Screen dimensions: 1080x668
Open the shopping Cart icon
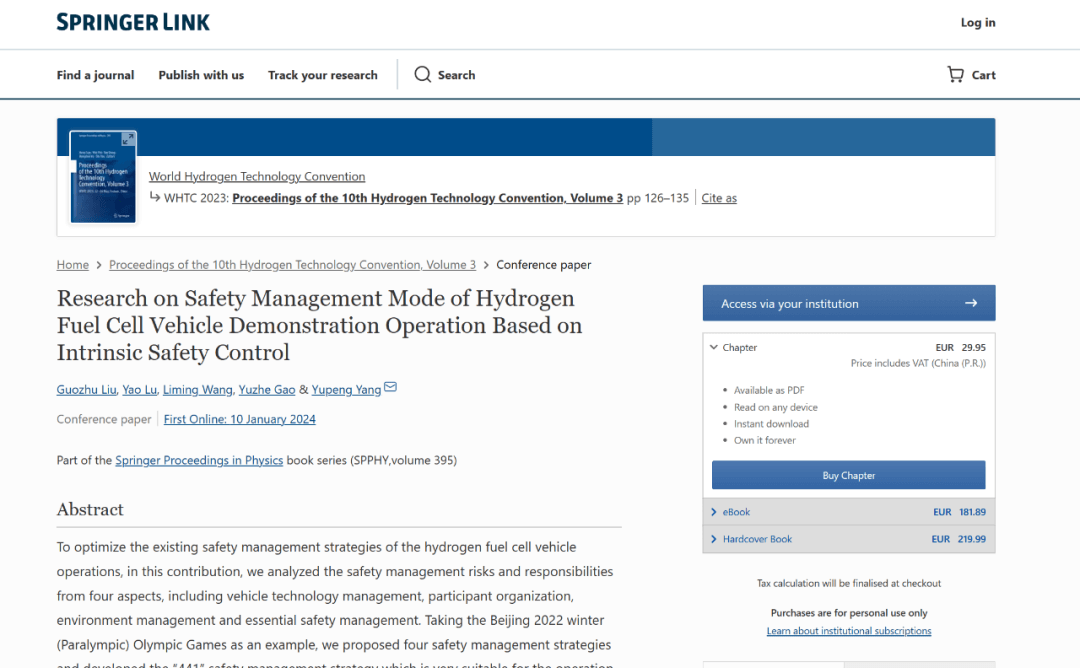pyautogui.click(x=956, y=75)
